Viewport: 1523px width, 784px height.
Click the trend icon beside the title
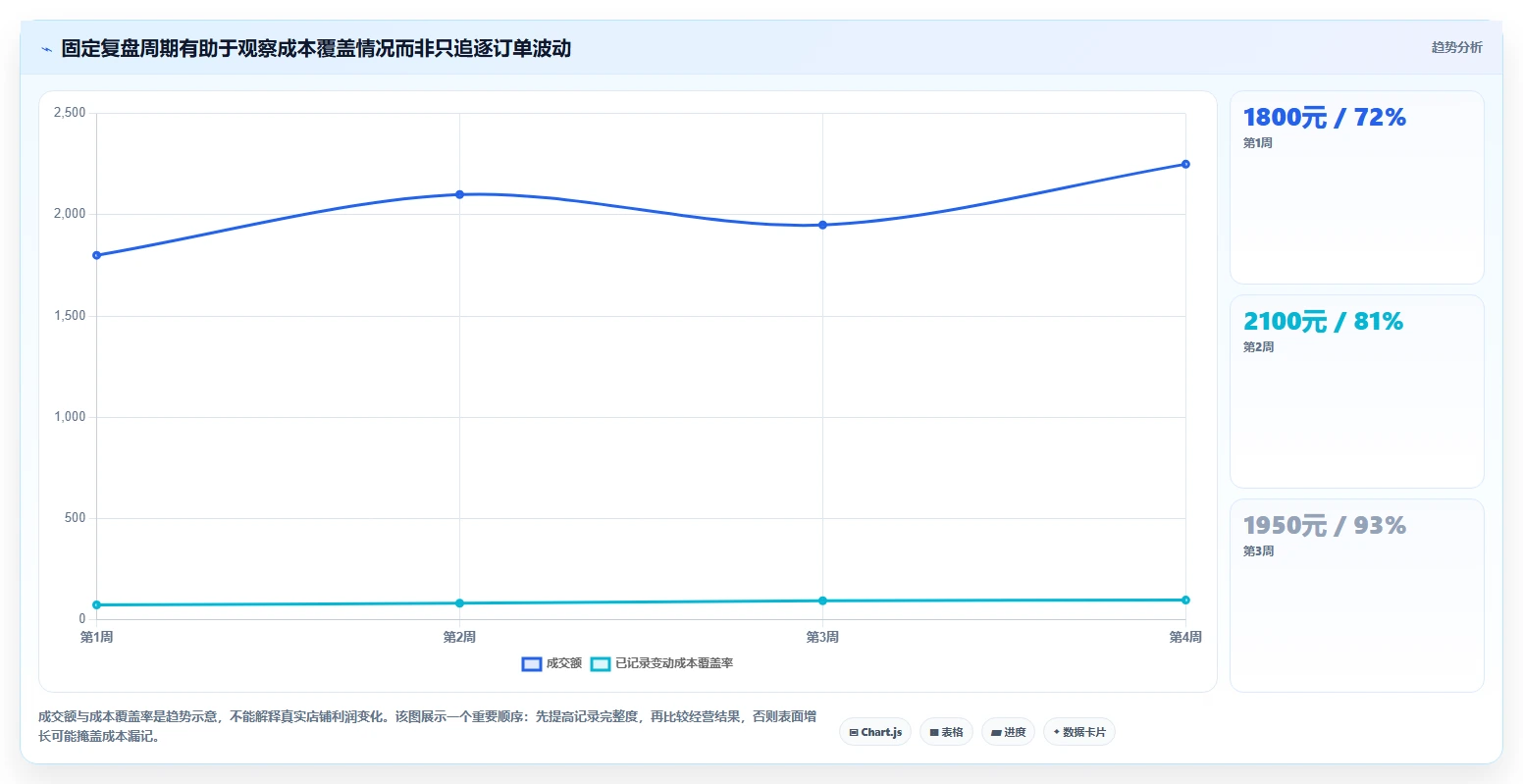46,48
